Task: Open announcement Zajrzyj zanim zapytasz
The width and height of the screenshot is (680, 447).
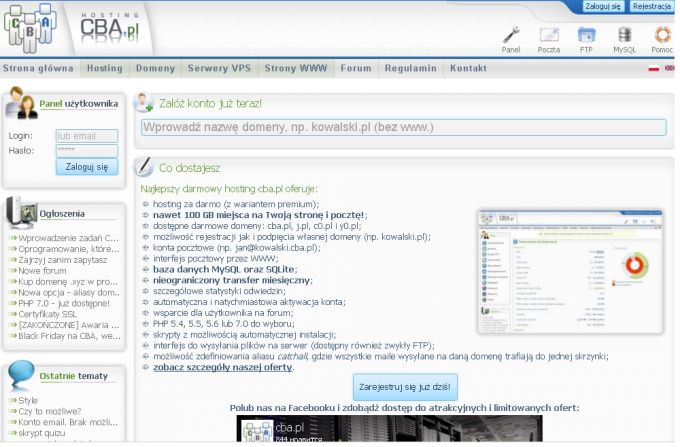Action: pyautogui.click(x=62, y=260)
